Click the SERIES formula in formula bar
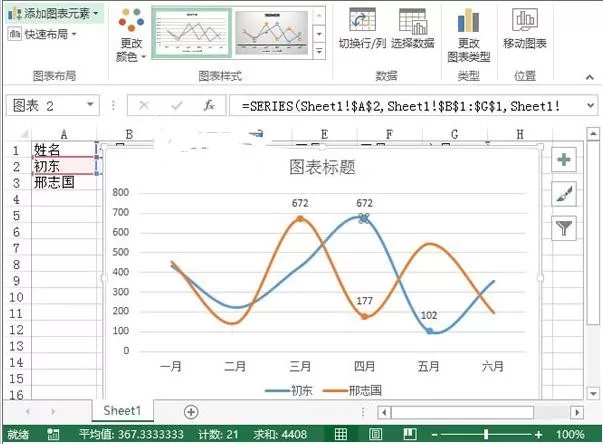603x444 pixels. pyautogui.click(x=400, y=106)
